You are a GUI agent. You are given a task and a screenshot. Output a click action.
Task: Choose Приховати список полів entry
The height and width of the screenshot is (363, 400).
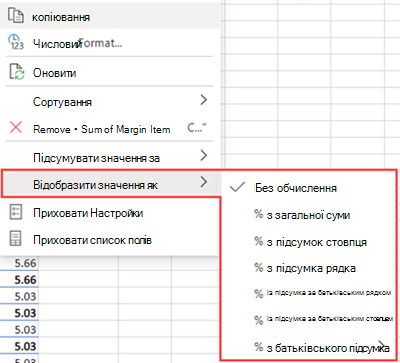tap(110, 240)
